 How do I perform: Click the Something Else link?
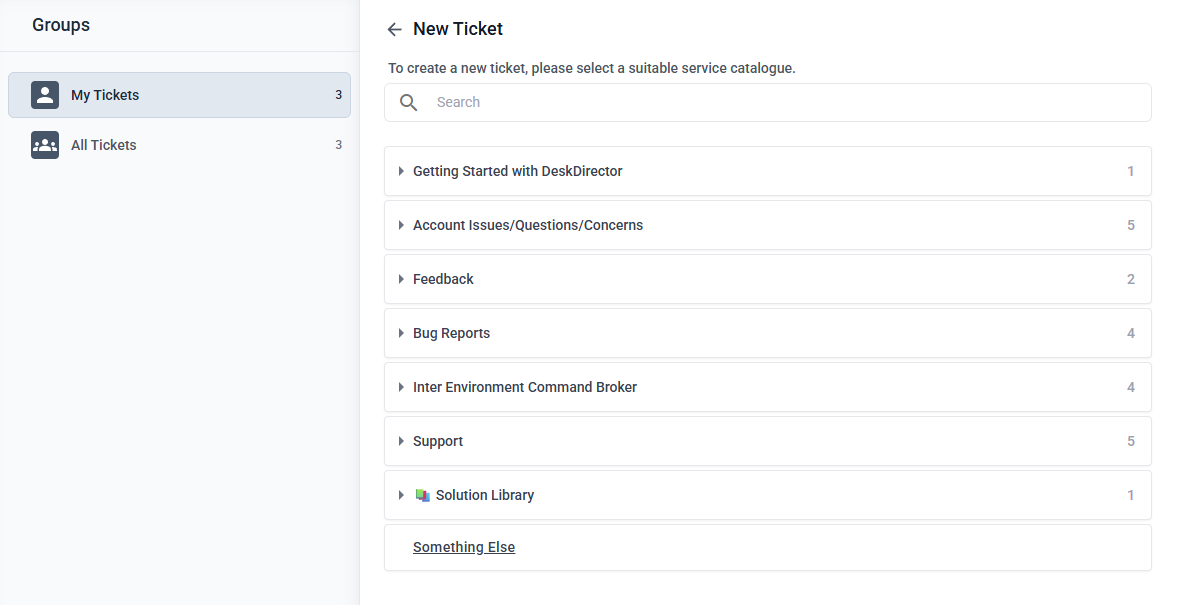(x=464, y=547)
